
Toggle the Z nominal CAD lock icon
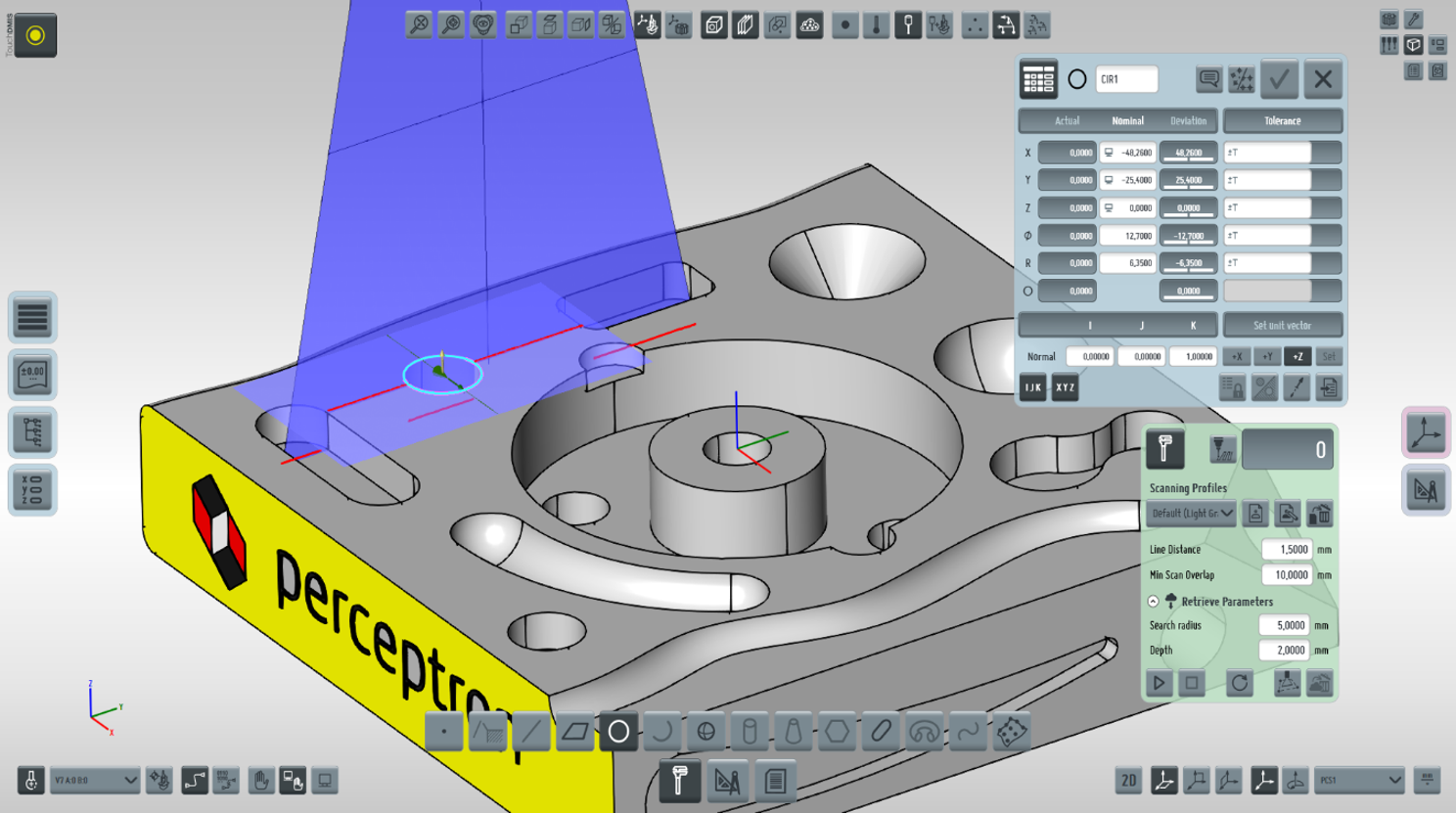1109,207
